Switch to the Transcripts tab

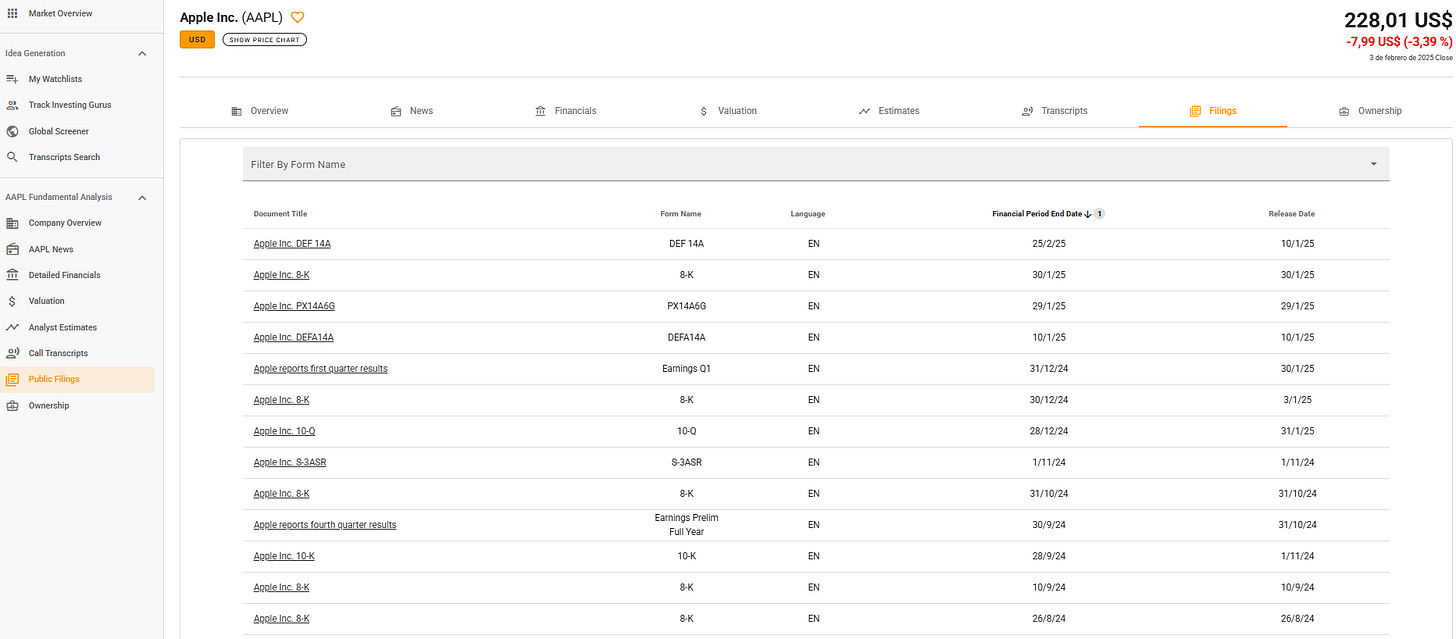(x=1053, y=111)
